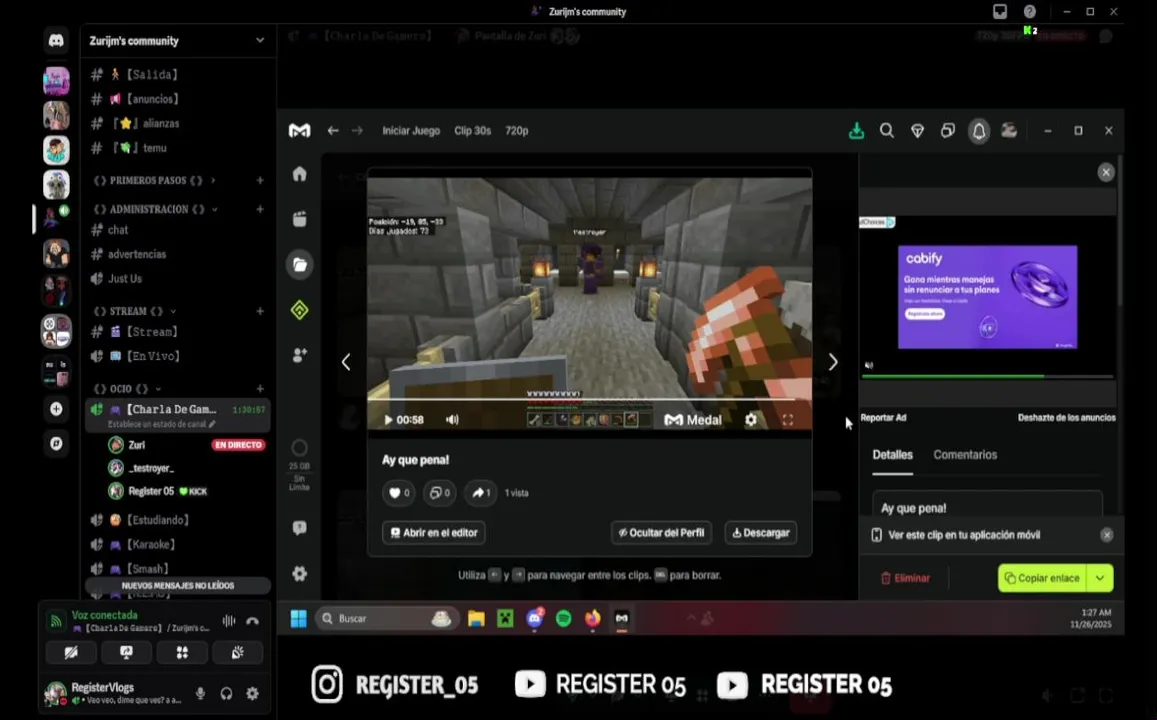Open Discord soundboard button
This screenshot has width=1157, height=720.
point(238,652)
